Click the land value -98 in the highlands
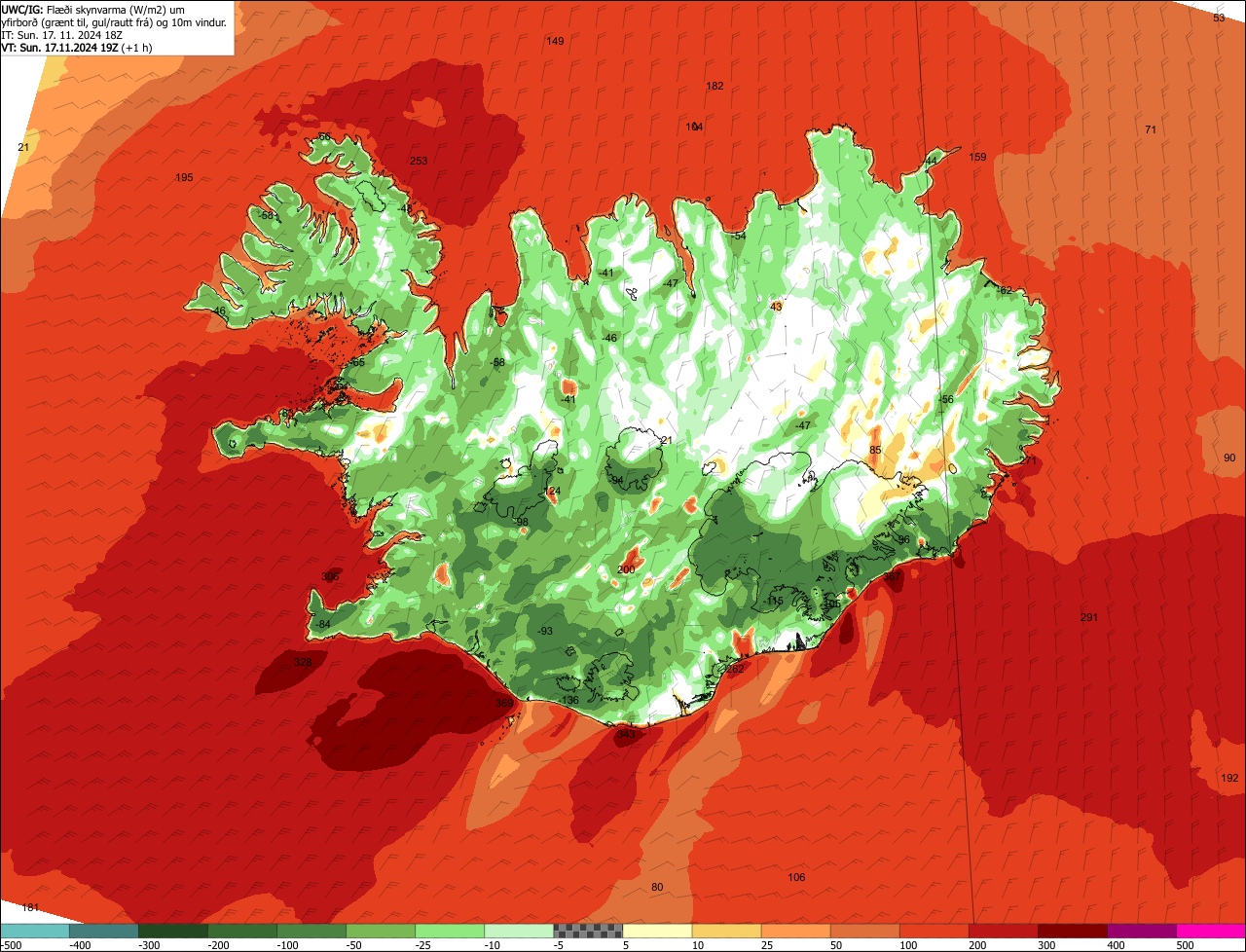1246x952 pixels. [521, 522]
